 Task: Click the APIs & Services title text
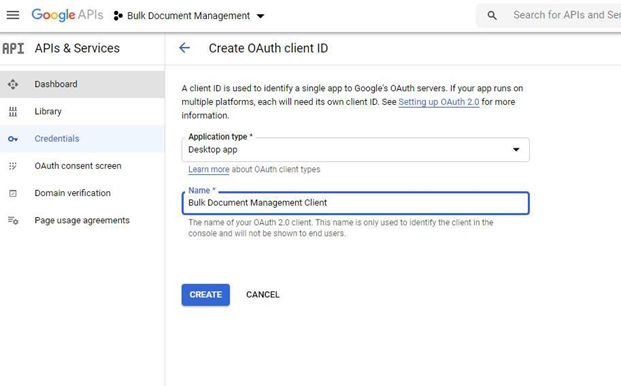77,48
